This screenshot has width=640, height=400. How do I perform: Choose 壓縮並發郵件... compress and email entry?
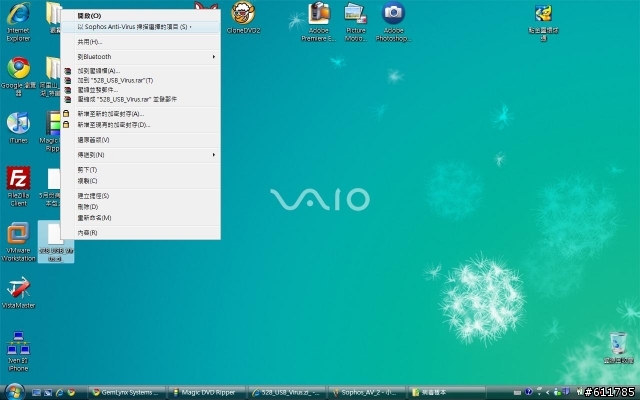tap(140, 90)
